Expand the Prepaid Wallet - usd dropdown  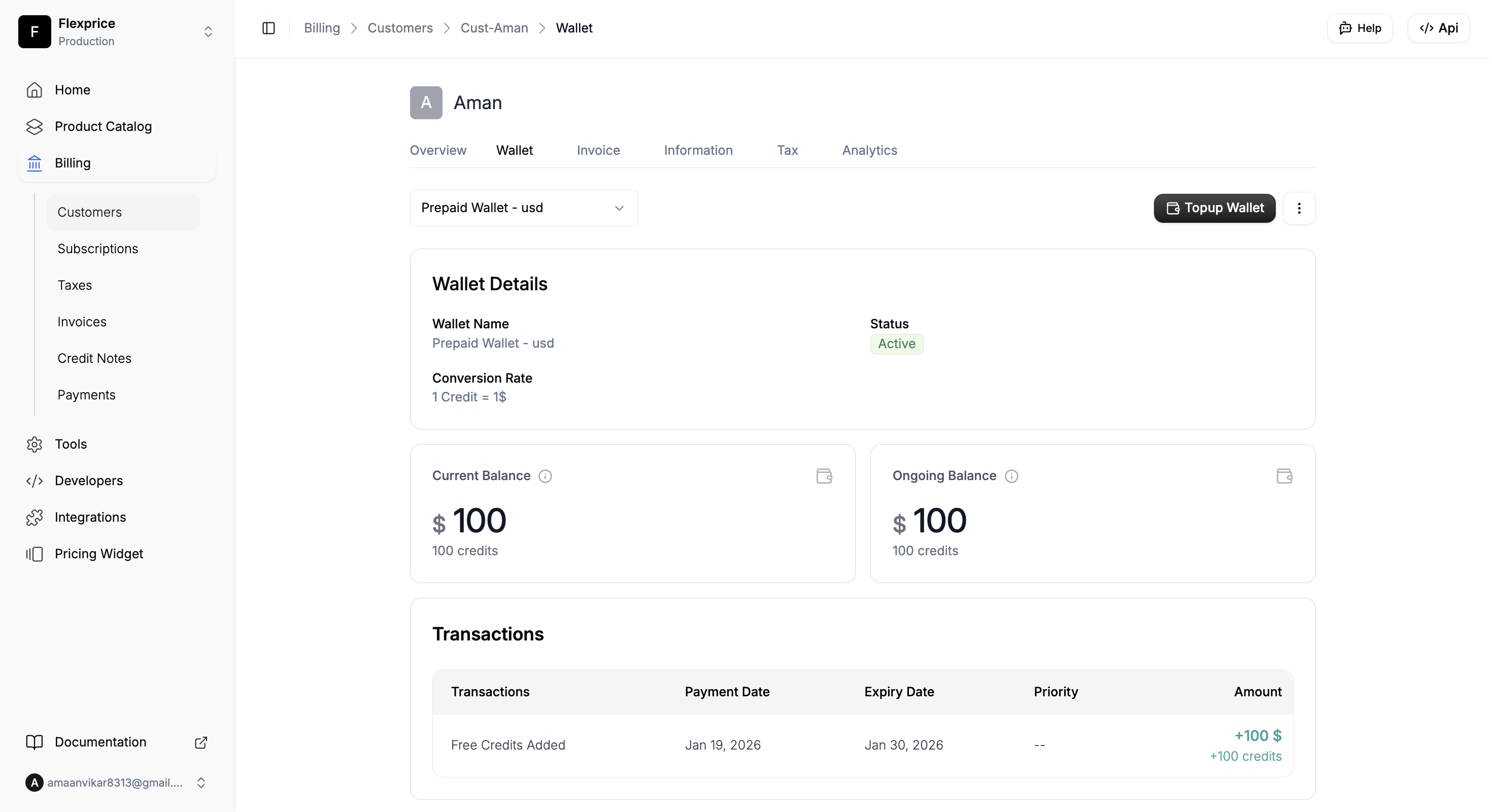tap(524, 208)
